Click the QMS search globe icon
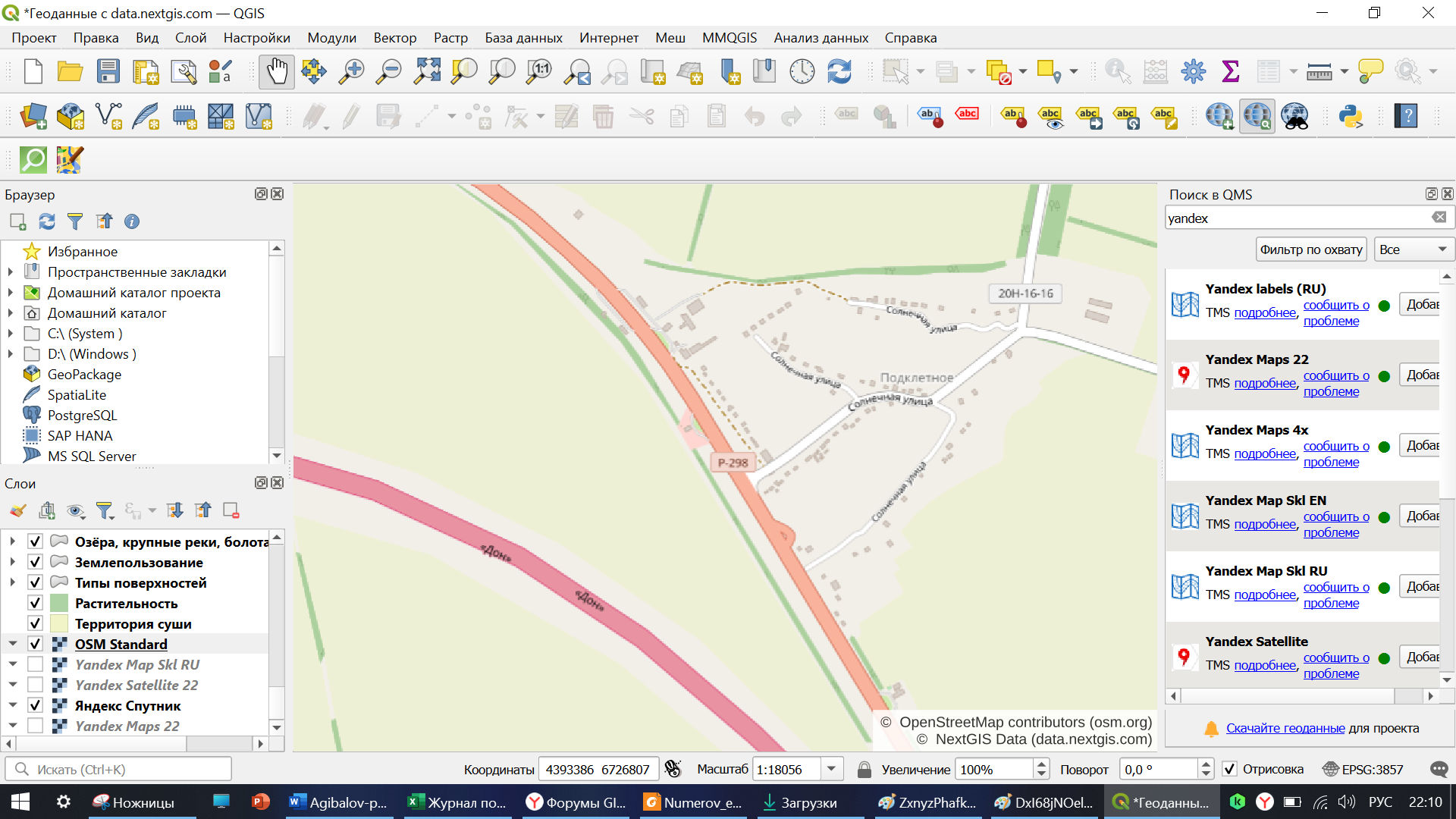Image resolution: width=1456 pixels, height=819 pixels. tap(1257, 117)
